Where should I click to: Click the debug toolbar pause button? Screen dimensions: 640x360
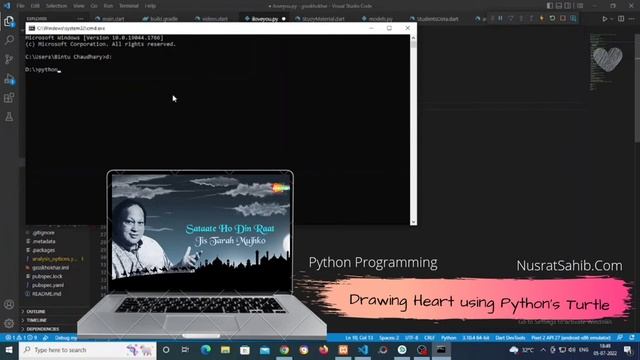click(x=500, y=18)
